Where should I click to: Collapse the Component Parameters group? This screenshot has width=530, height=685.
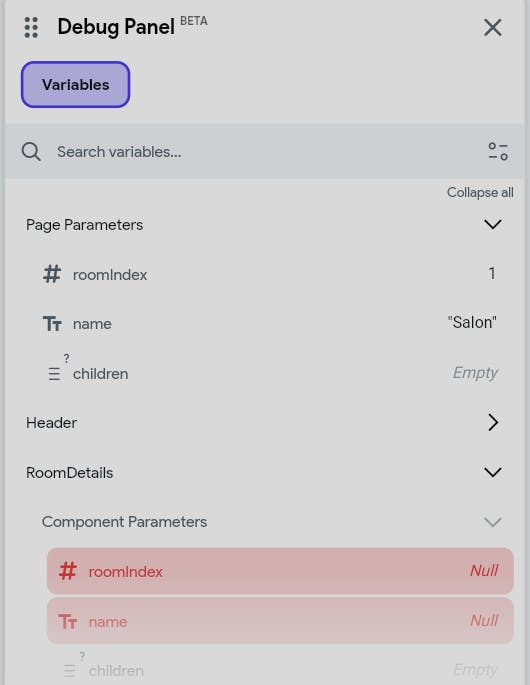click(x=492, y=522)
